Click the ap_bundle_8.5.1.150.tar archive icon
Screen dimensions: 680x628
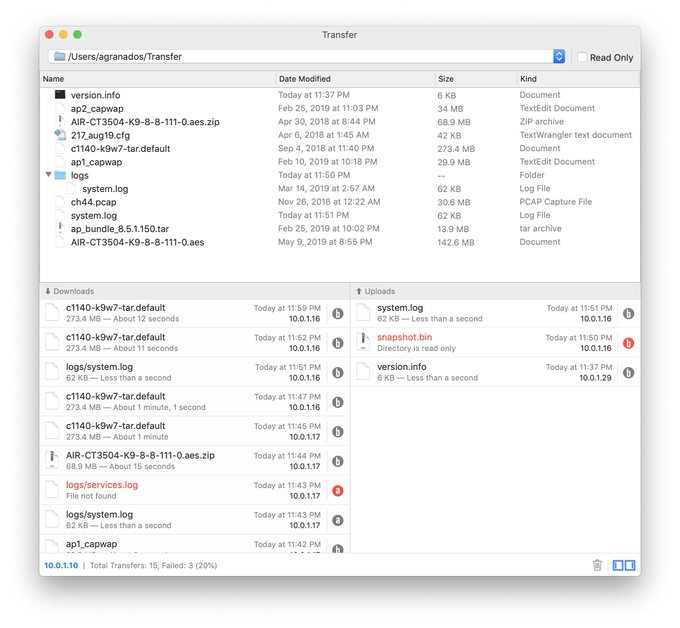(x=60, y=229)
